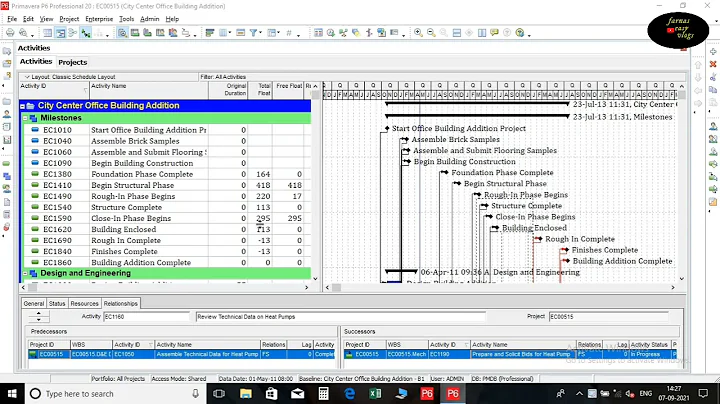Viewport: 720px width, 404px height.
Task: Click the Windows search box on taskbar
Action: [x=115, y=393]
